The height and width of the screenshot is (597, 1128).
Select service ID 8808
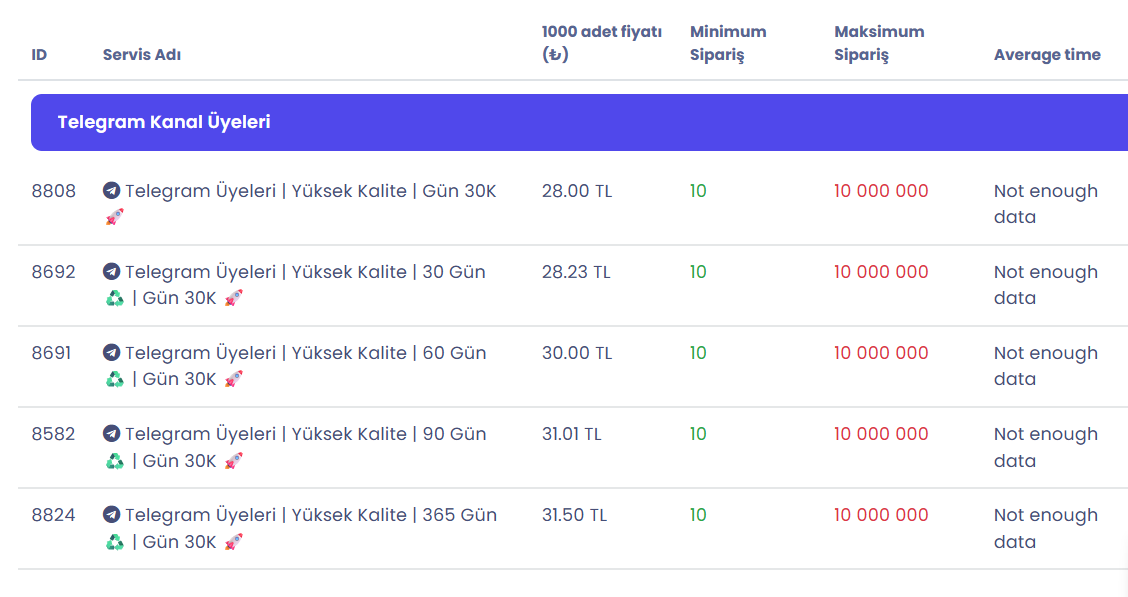tap(54, 191)
